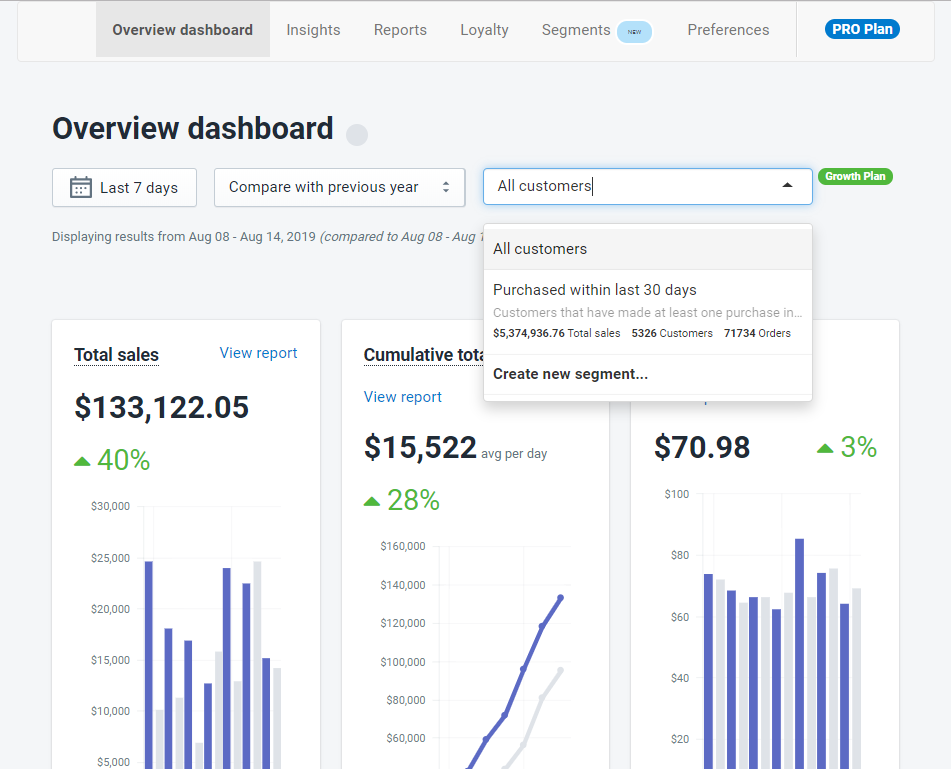Click the first blue bar in the Total sales chart
Image resolution: width=951 pixels, height=769 pixels.
(x=149, y=665)
